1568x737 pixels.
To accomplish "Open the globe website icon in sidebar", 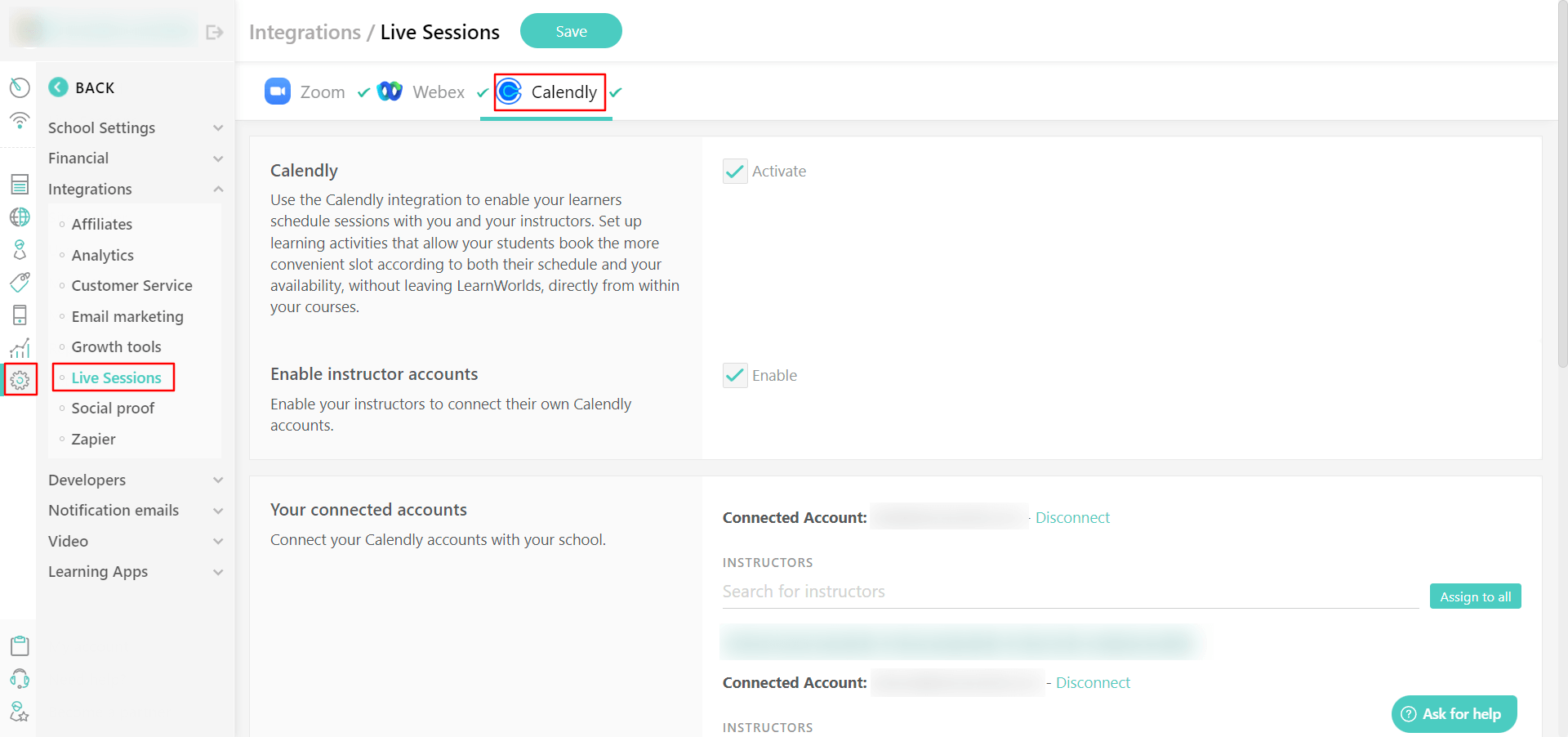I will coord(20,217).
